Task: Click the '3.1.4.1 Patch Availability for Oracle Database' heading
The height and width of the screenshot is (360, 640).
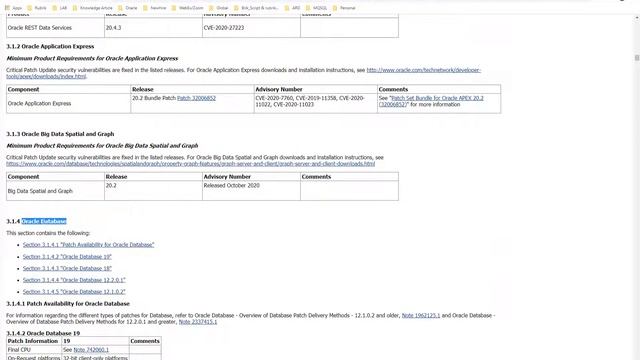Action: [68, 304]
